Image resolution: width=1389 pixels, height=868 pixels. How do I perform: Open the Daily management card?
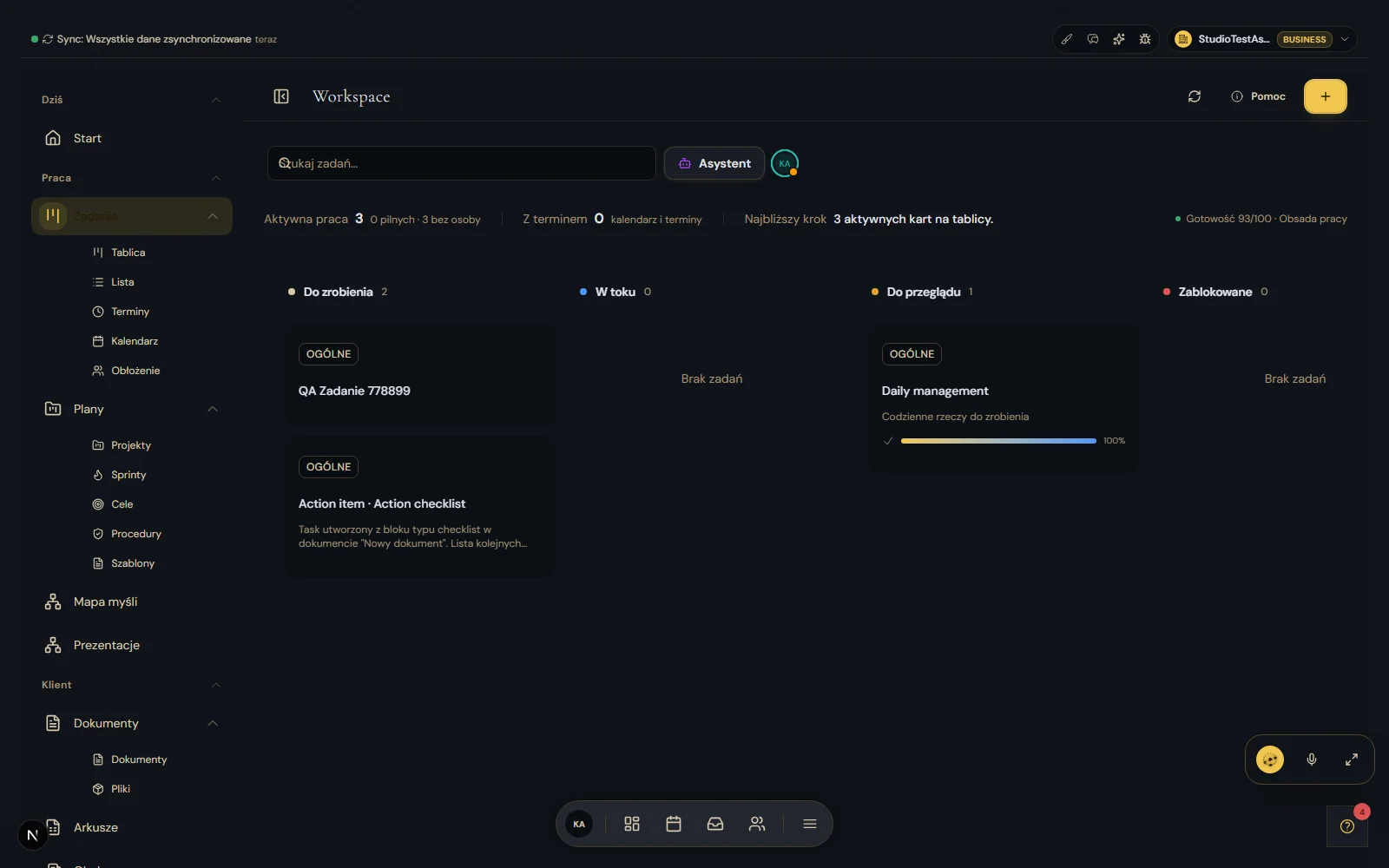pos(1003,398)
